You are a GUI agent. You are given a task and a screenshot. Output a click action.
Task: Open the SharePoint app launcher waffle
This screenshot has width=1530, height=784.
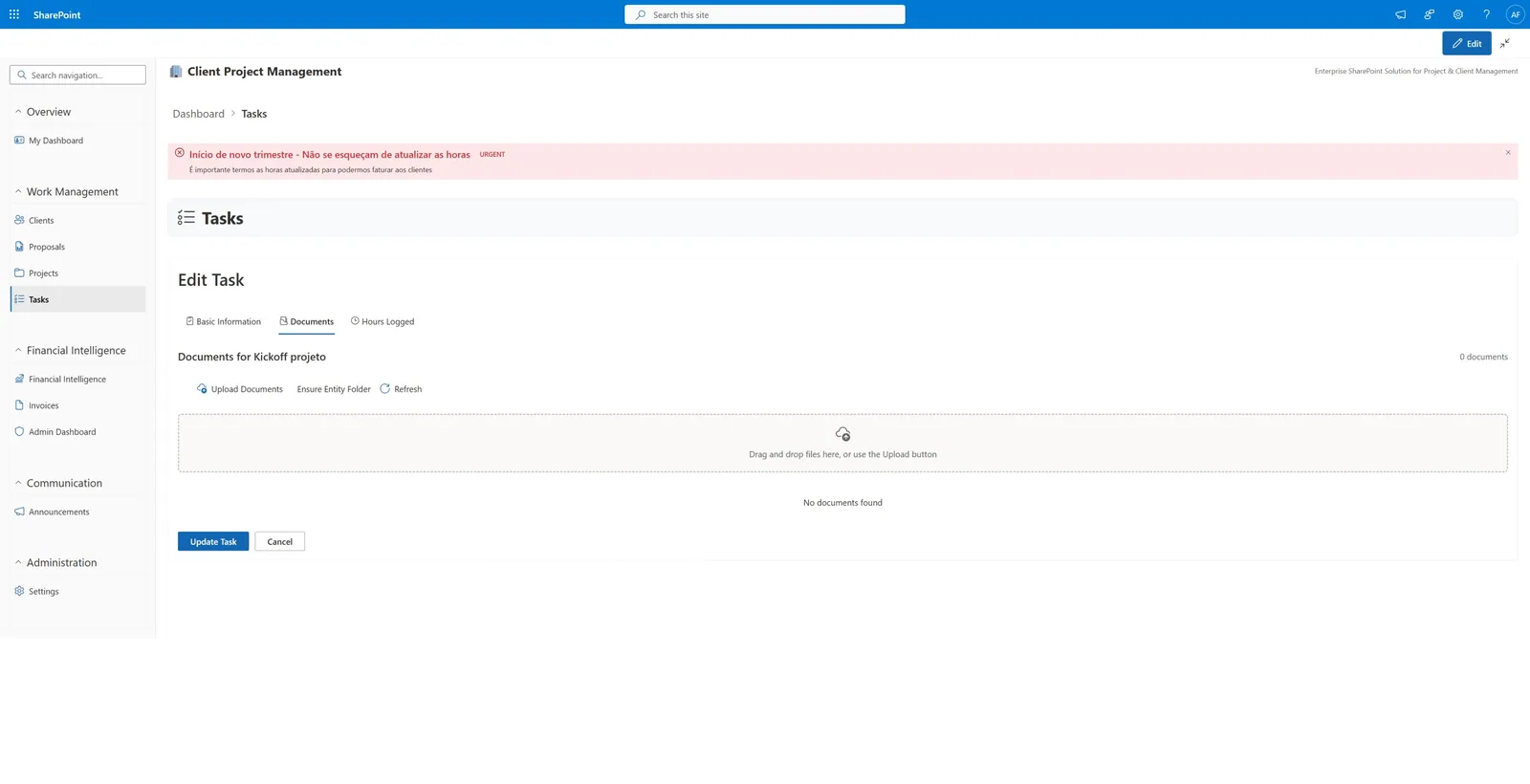[x=14, y=14]
